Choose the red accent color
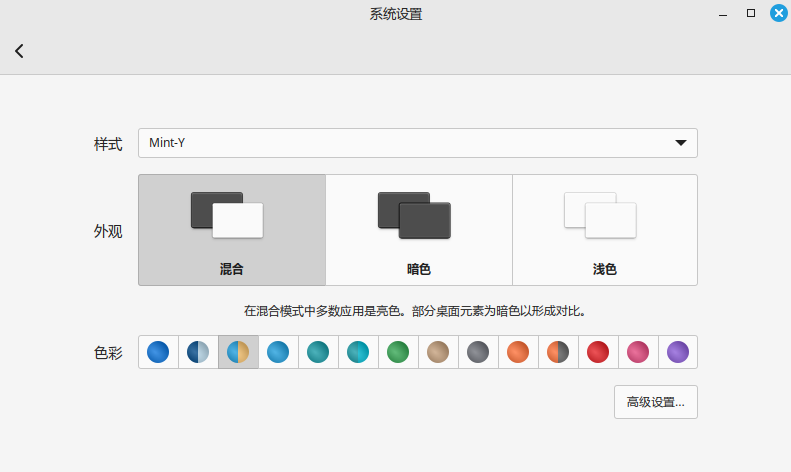 (x=598, y=352)
